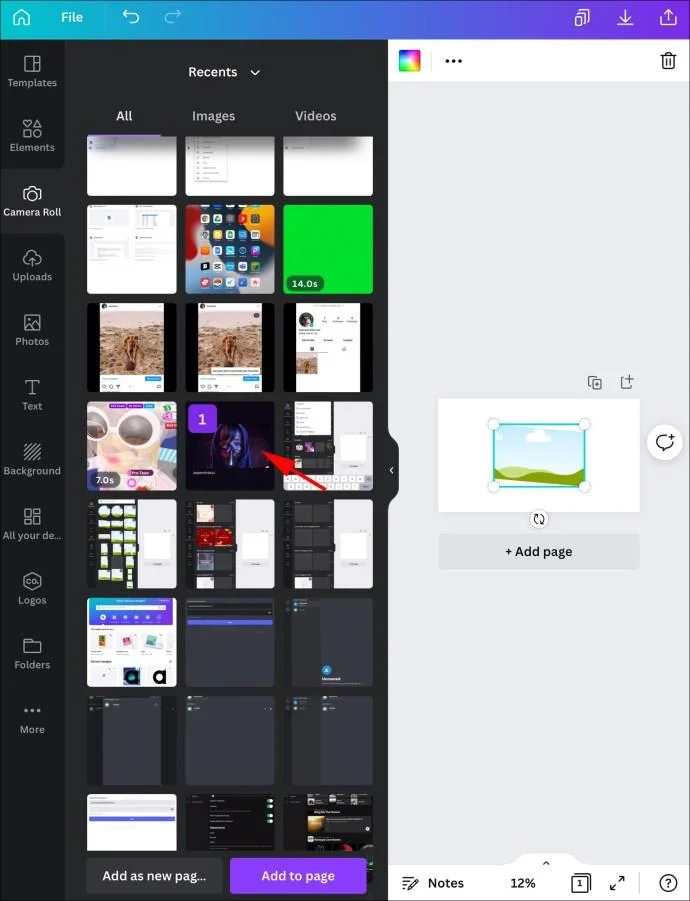Go to Canva home screen
The width and height of the screenshot is (690, 901).
(x=21, y=17)
